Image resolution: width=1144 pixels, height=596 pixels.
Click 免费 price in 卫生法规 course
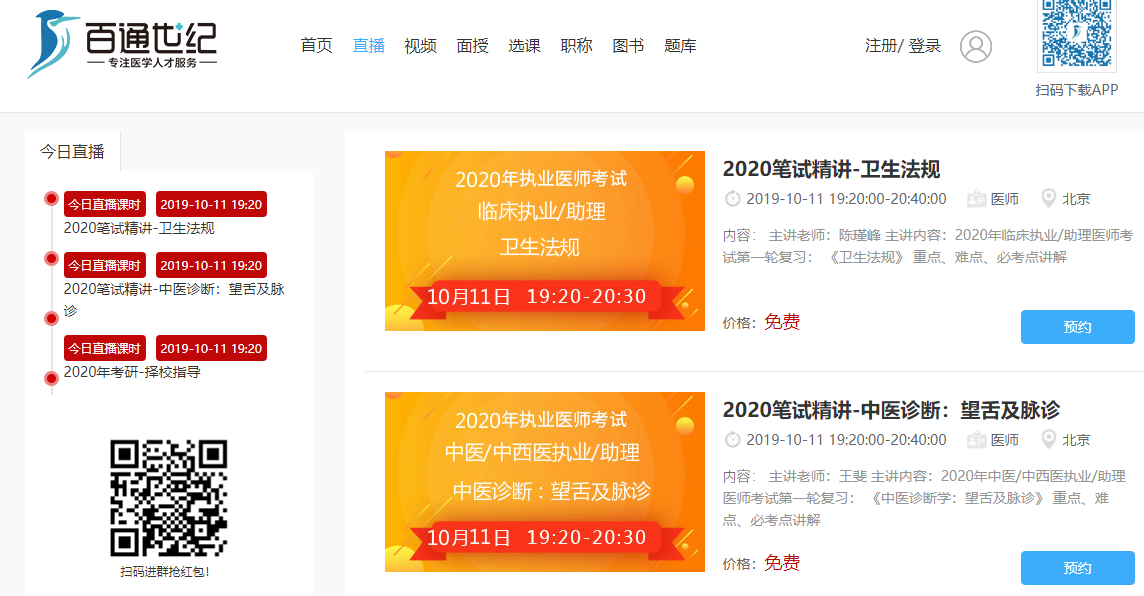click(x=781, y=322)
